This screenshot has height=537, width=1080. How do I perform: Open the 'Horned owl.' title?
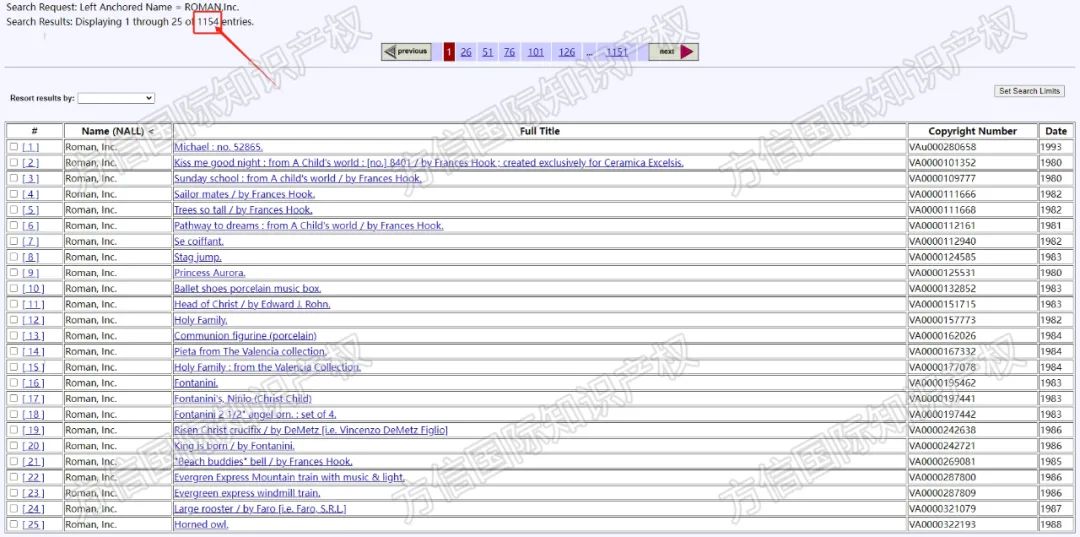click(201, 525)
